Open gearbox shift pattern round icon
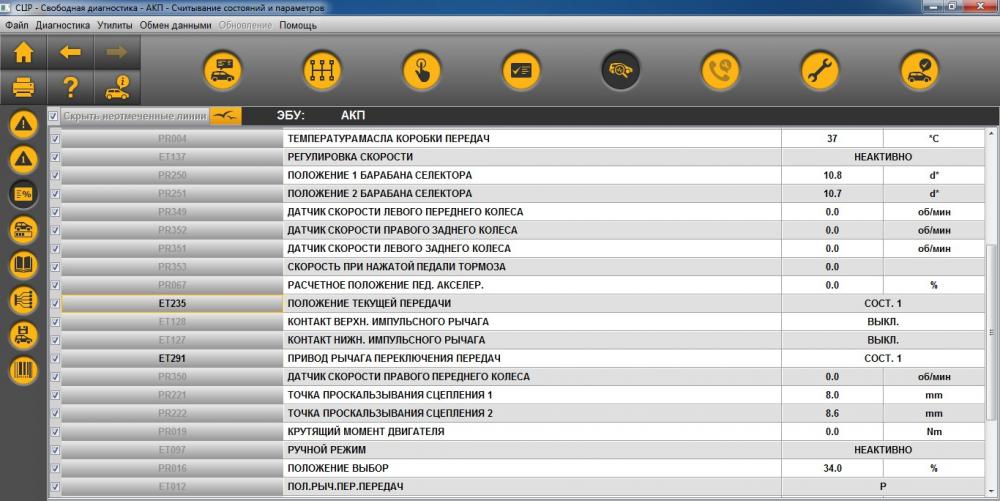This screenshot has width=1000, height=501. [322, 70]
